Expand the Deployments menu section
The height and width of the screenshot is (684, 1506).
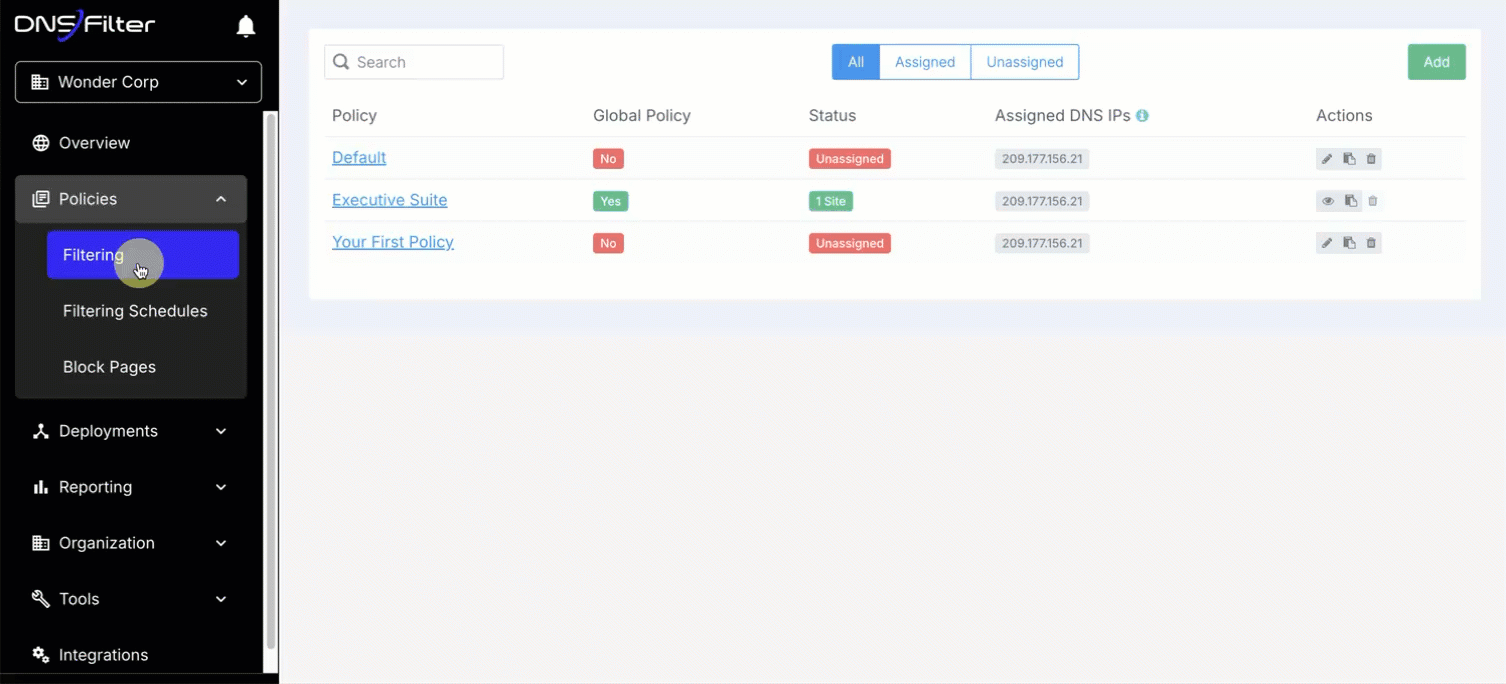[x=130, y=431]
